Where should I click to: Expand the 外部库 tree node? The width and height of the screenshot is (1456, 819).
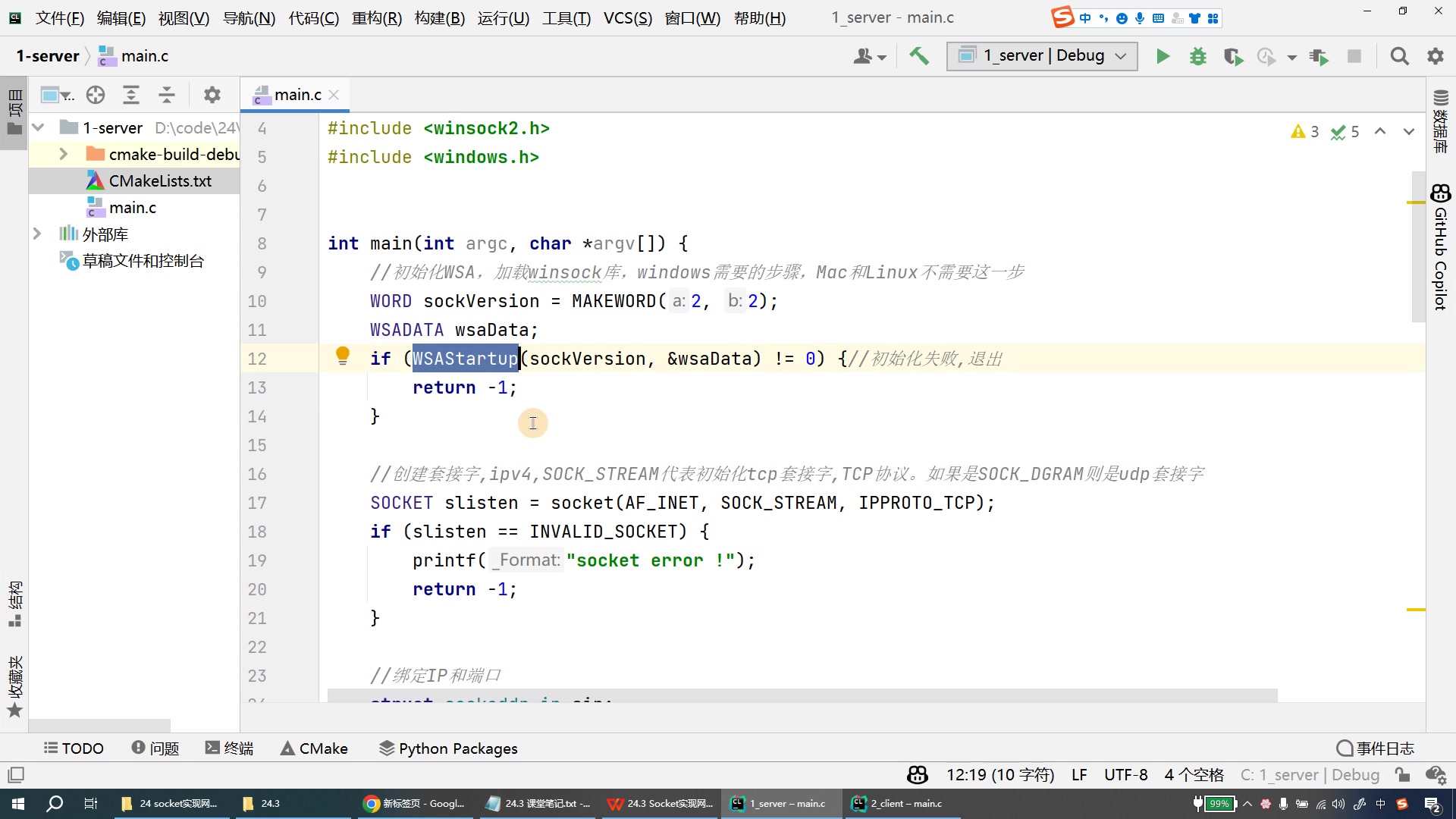click(36, 234)
